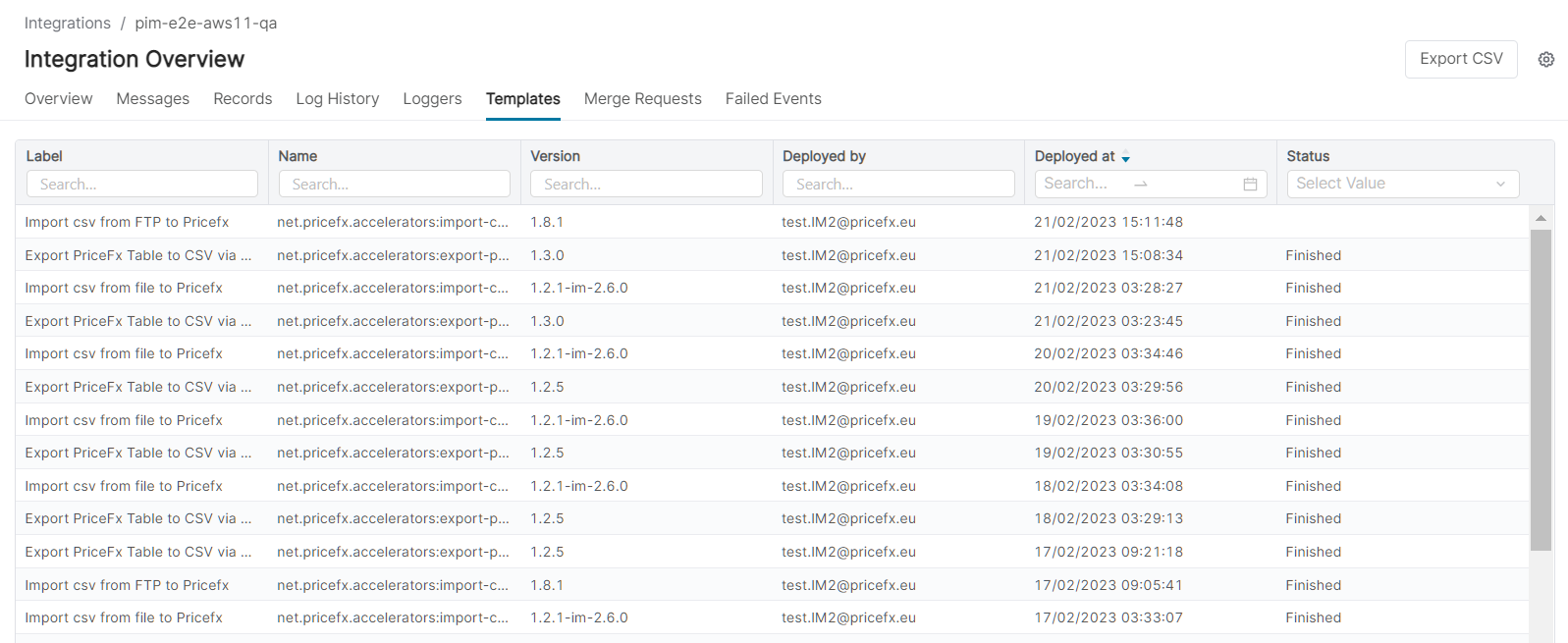Open Import csv from FTP row deployed 17/02/2023 09:05:41
1568x643 pixels.
[127, 585]
